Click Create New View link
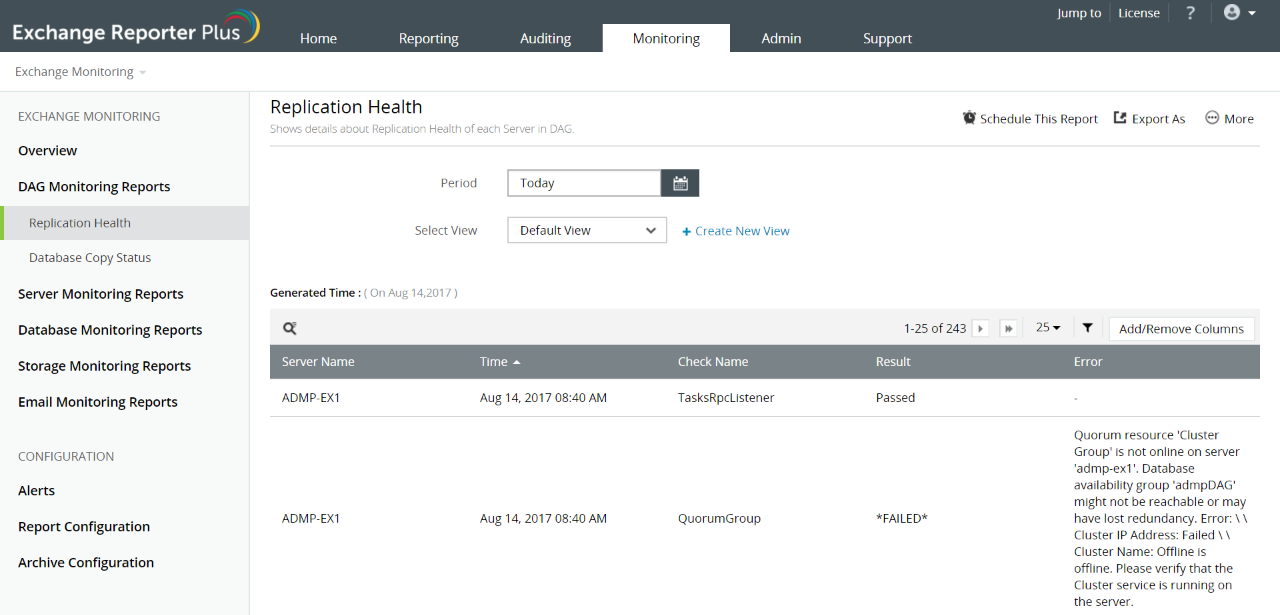 click(736, 231)
